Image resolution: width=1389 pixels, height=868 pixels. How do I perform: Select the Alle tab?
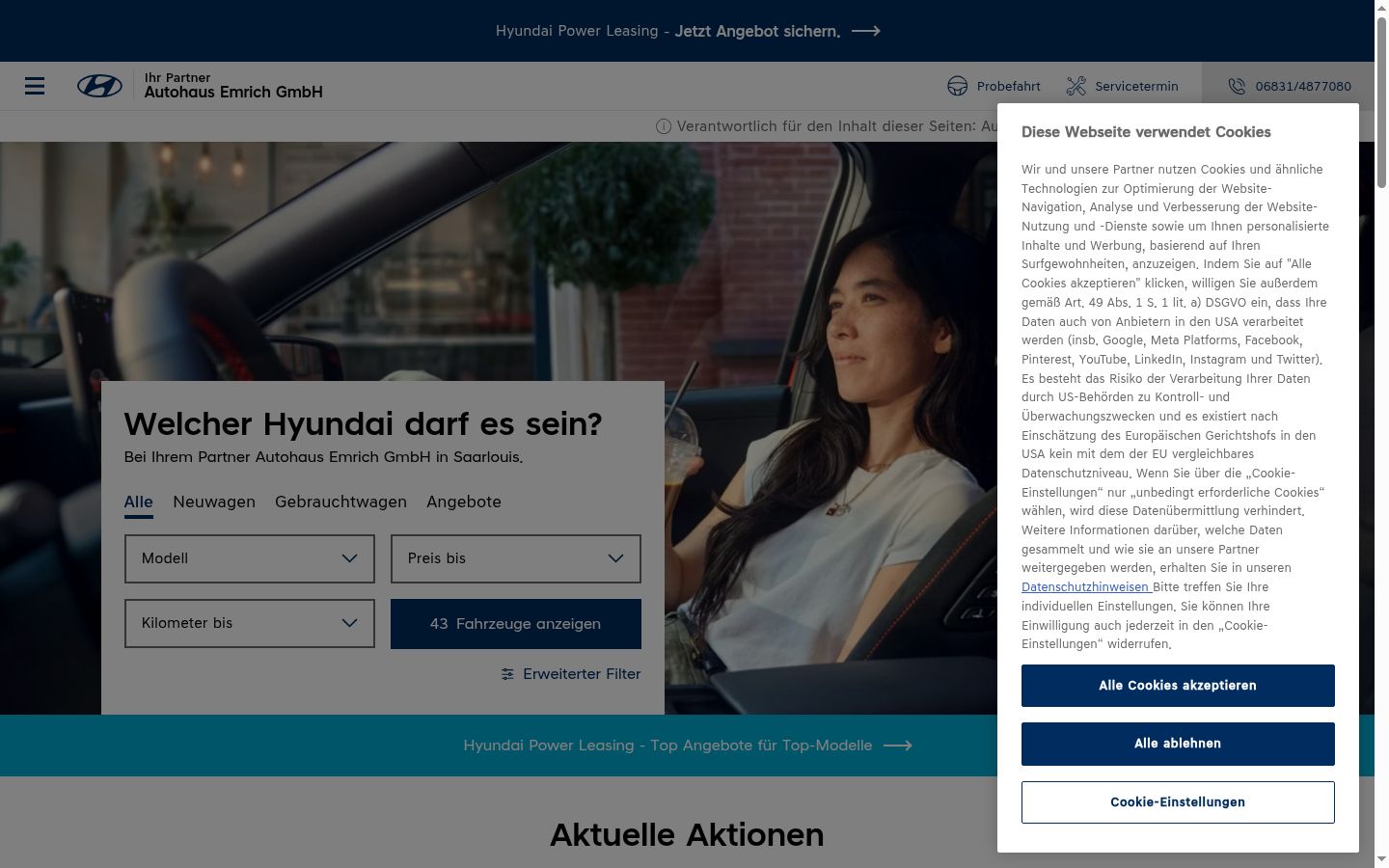tap(139, 502)
